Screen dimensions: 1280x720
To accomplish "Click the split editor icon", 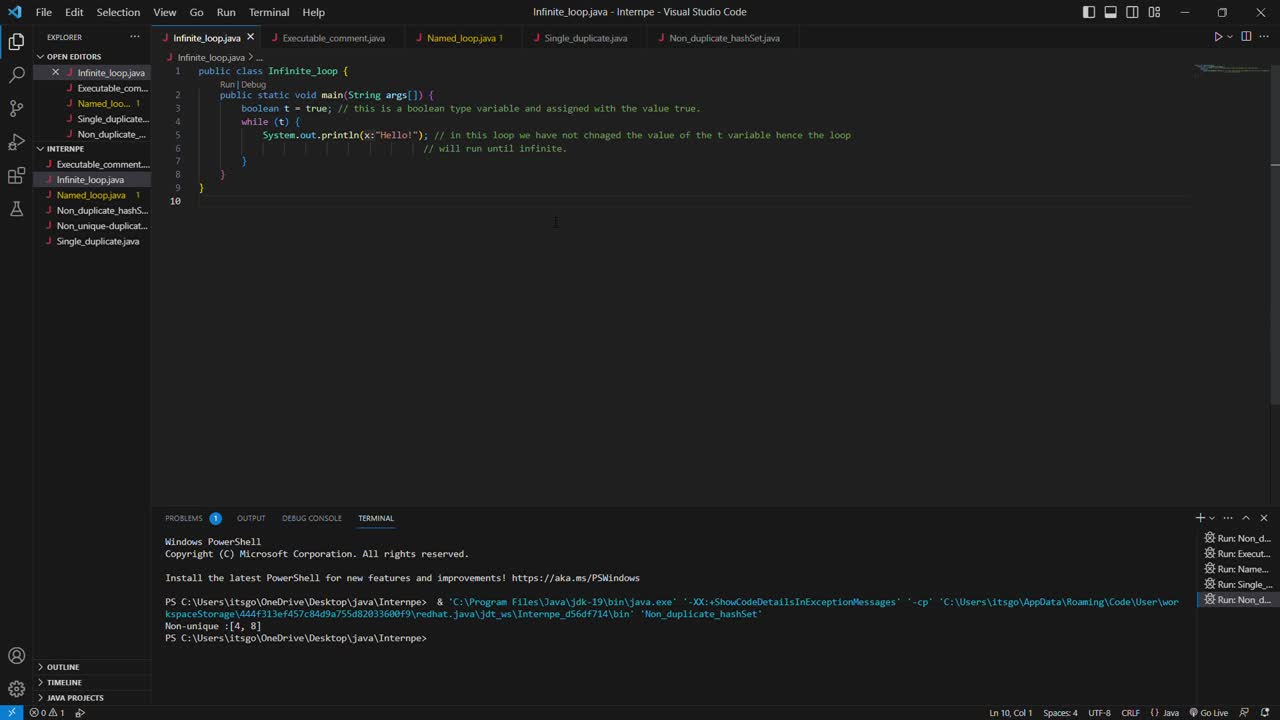I will [1246, 37].
